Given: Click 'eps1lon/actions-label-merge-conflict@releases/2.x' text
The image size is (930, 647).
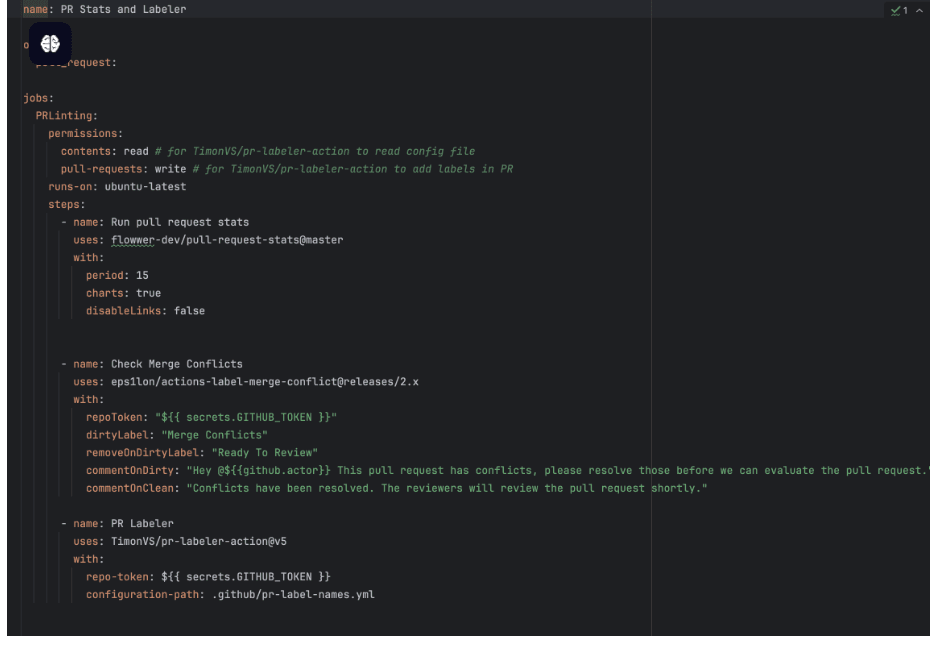Looking at the screenshot, I should tap(265, 382).
